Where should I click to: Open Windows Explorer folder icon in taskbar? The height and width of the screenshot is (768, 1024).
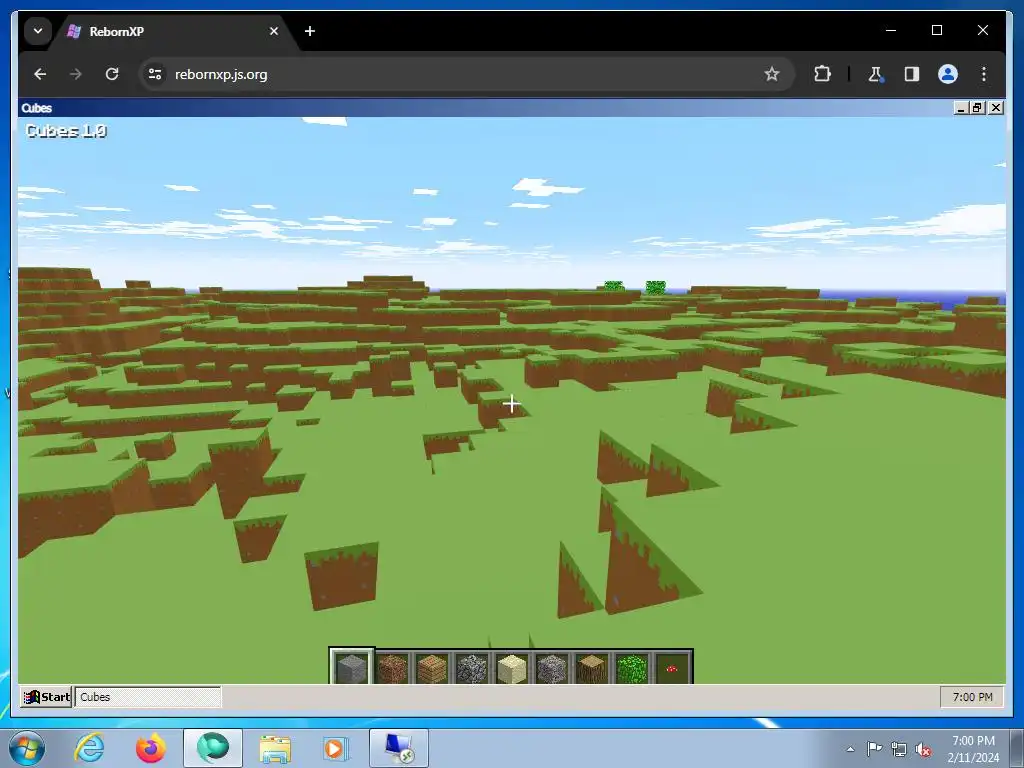[x=275, y=748]
